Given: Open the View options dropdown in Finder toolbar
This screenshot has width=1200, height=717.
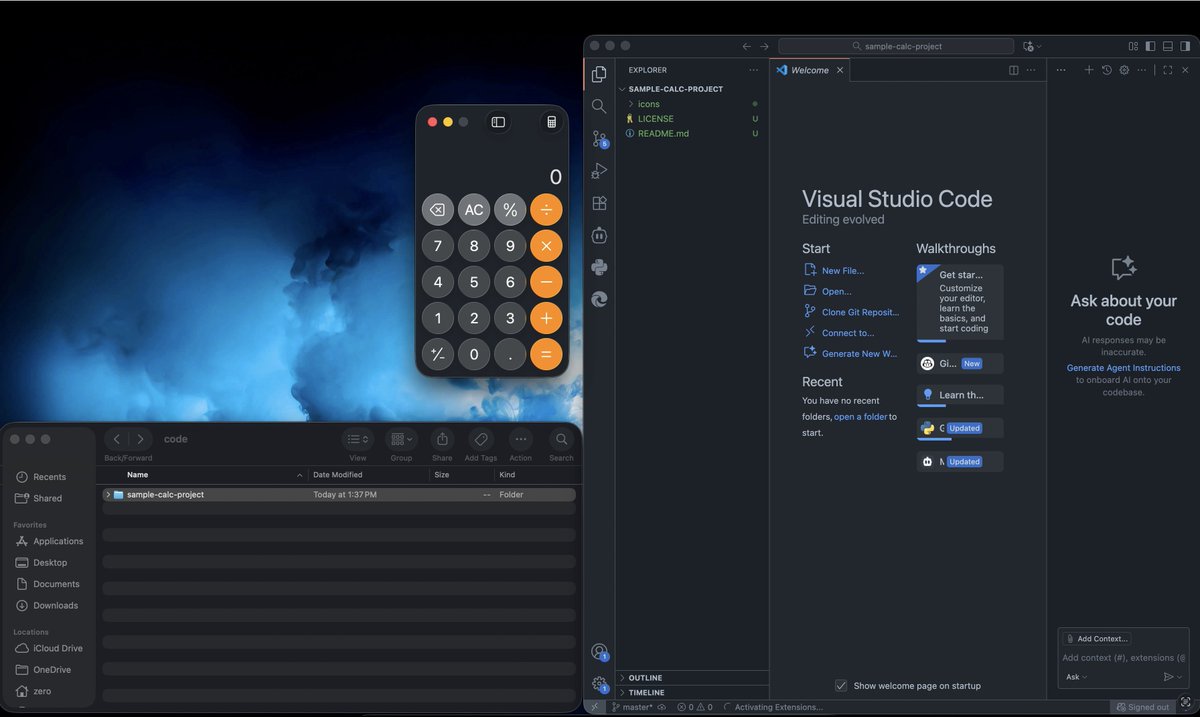Looking at the screenshot, I should (357, 439).
